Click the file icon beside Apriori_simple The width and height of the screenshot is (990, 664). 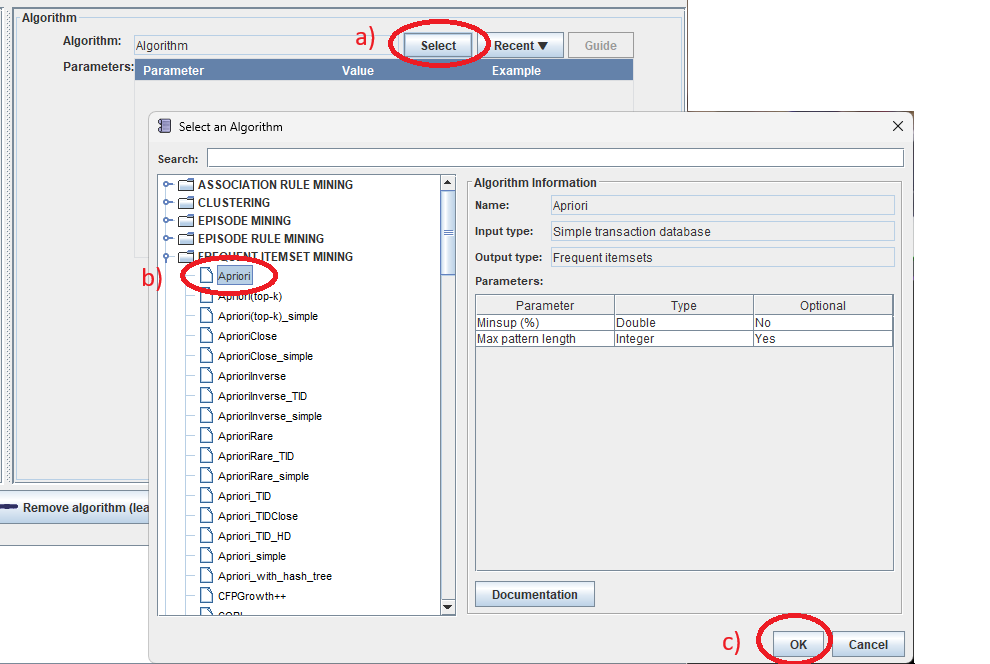pos(206,555)
